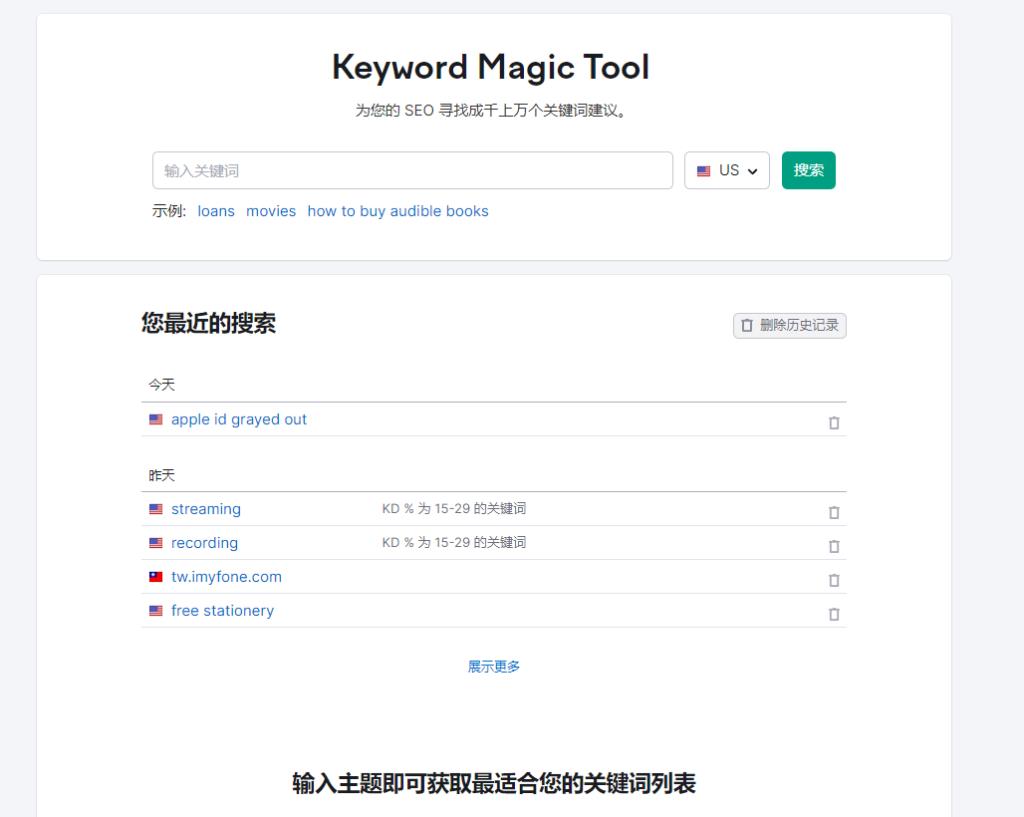Click the 今天 section label

(161, 385)
